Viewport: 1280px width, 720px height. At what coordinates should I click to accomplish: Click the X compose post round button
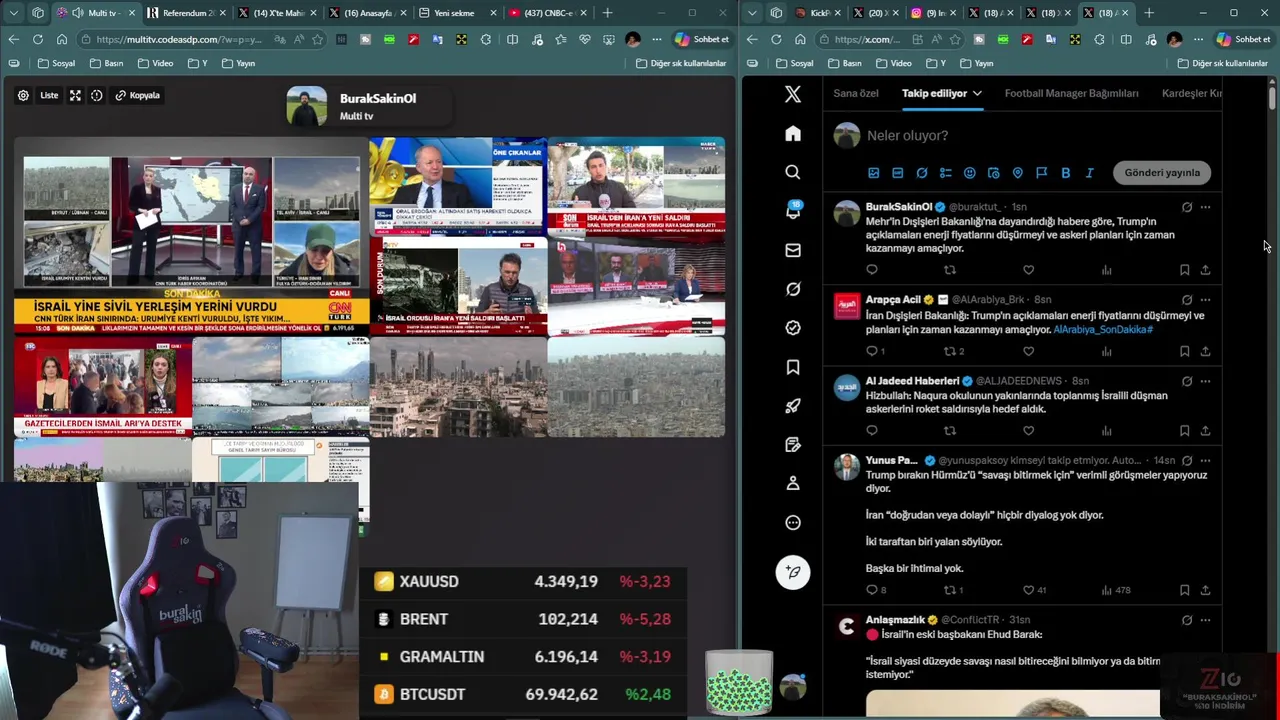tap(793, 572)
